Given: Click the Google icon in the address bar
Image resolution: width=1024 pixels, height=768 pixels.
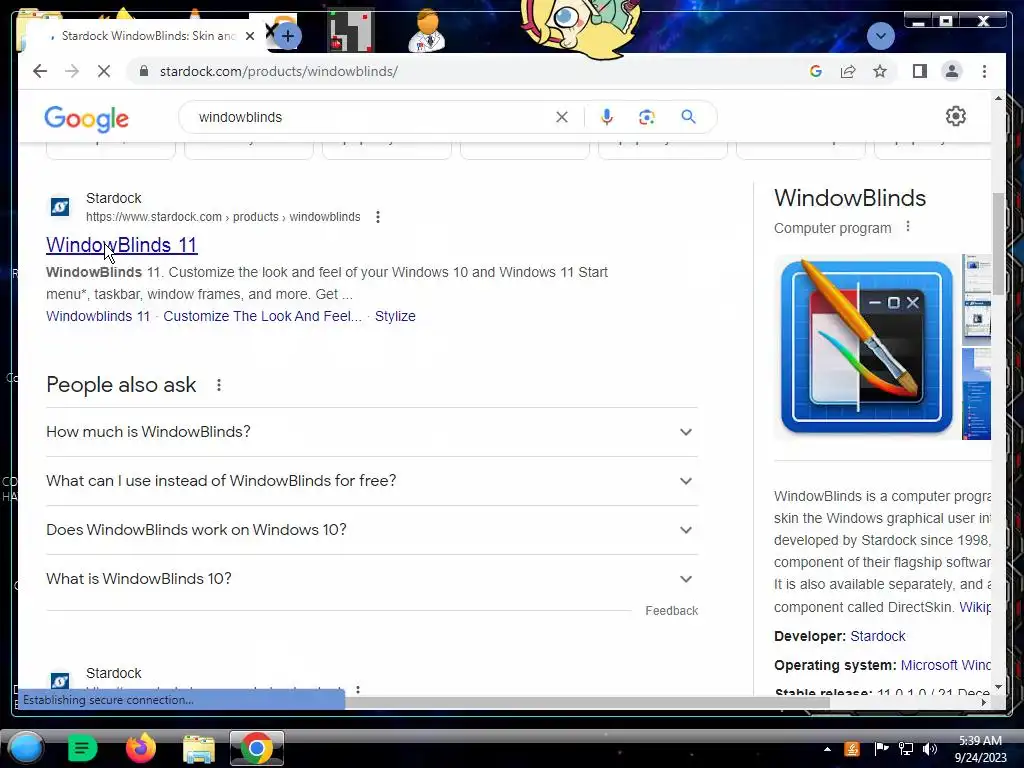Looking at the screenshot, I should click(815, 71).
